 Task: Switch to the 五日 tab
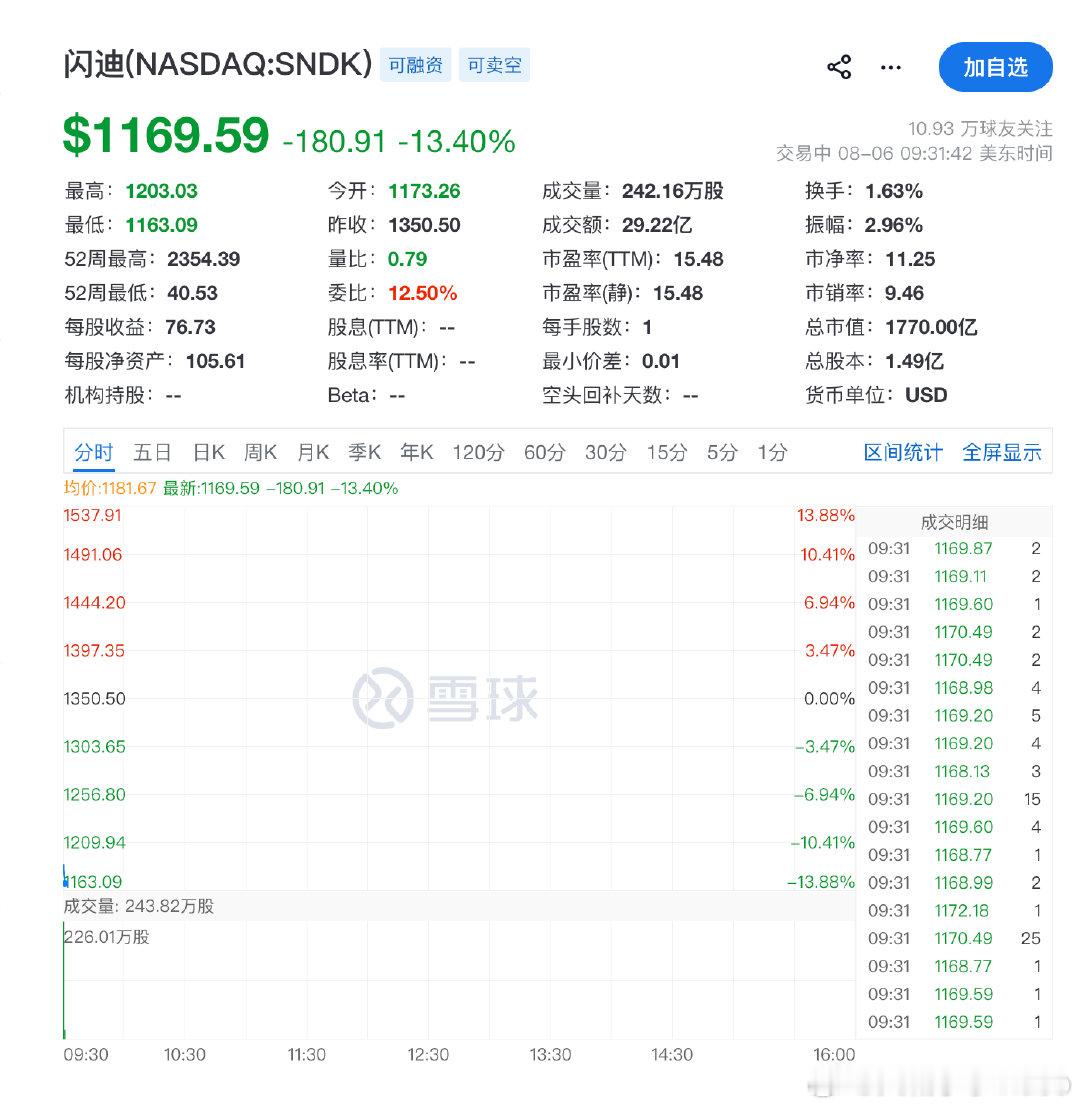point(152,452)
